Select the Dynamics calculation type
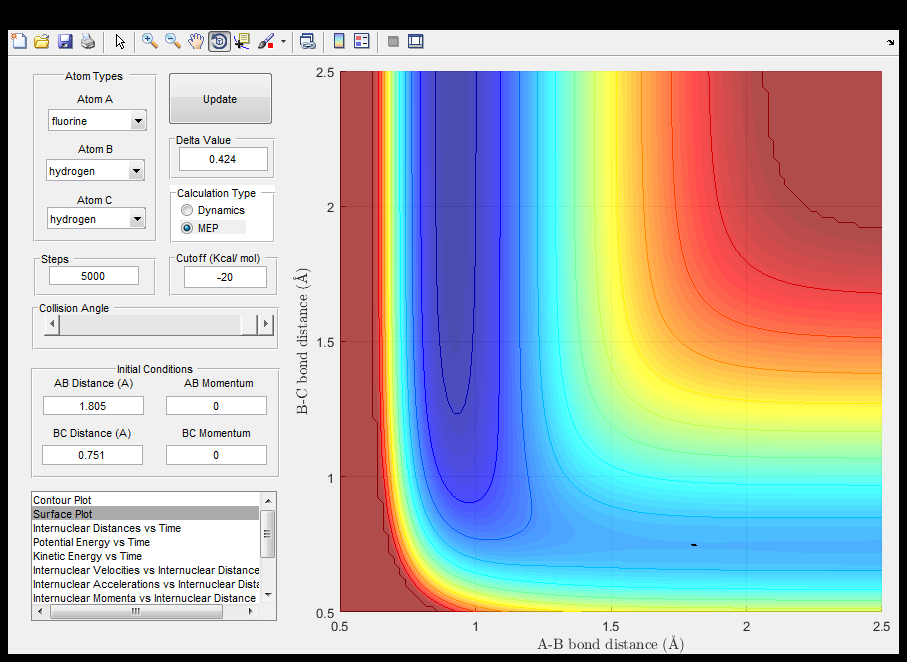The width and height of the screenshot is (907, 662). [186, 211]
